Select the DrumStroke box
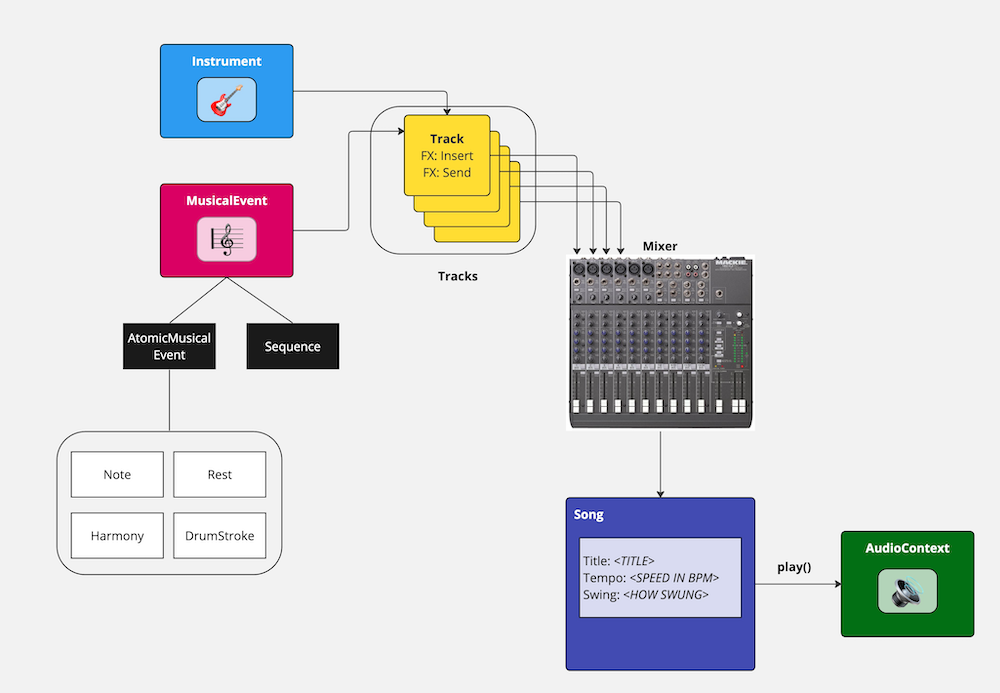This screenshot has height=693, width=1000. click(x=220, y=536)
